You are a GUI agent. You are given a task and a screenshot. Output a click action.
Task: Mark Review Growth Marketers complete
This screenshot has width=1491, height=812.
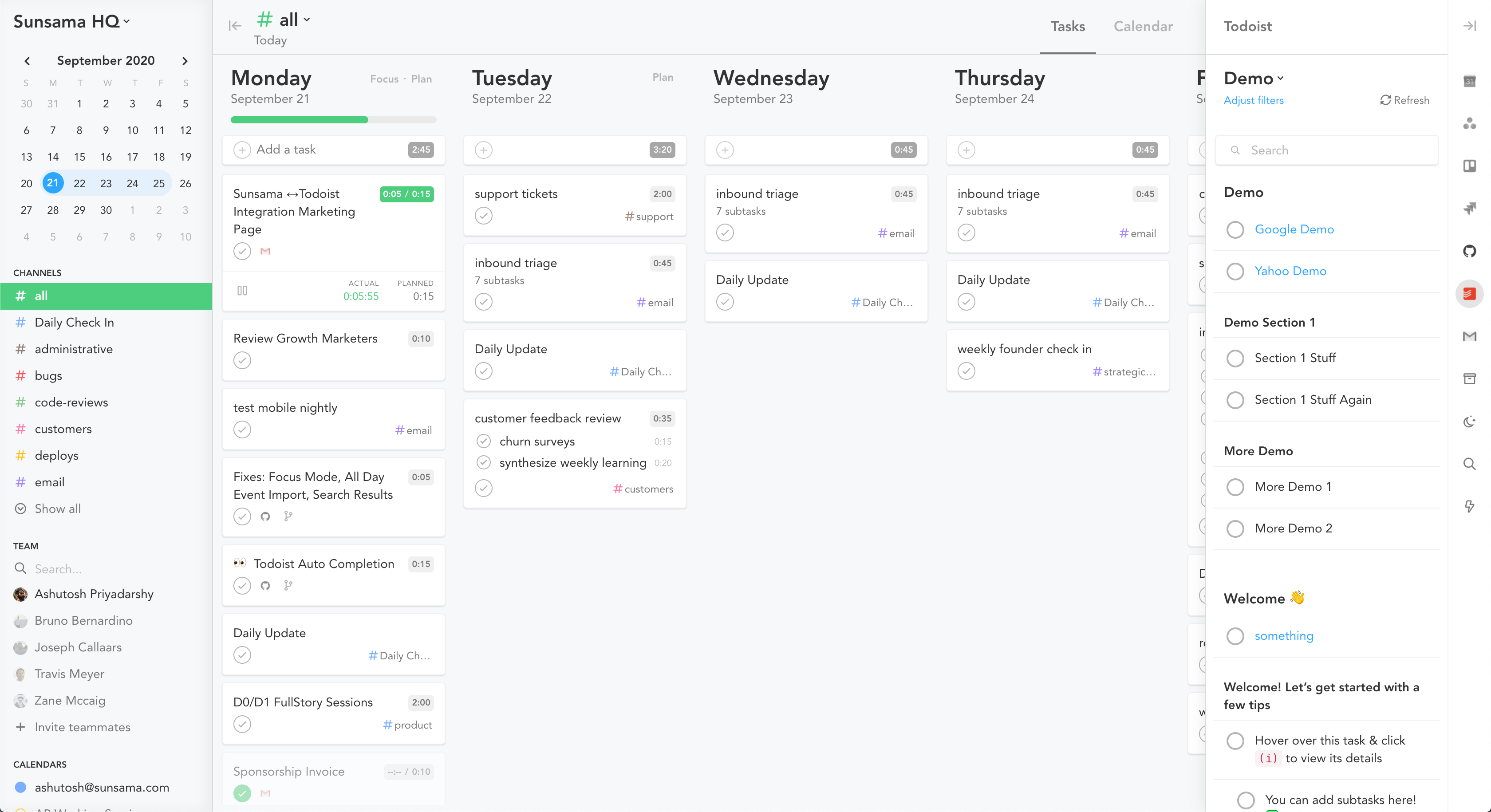point(242,361)
